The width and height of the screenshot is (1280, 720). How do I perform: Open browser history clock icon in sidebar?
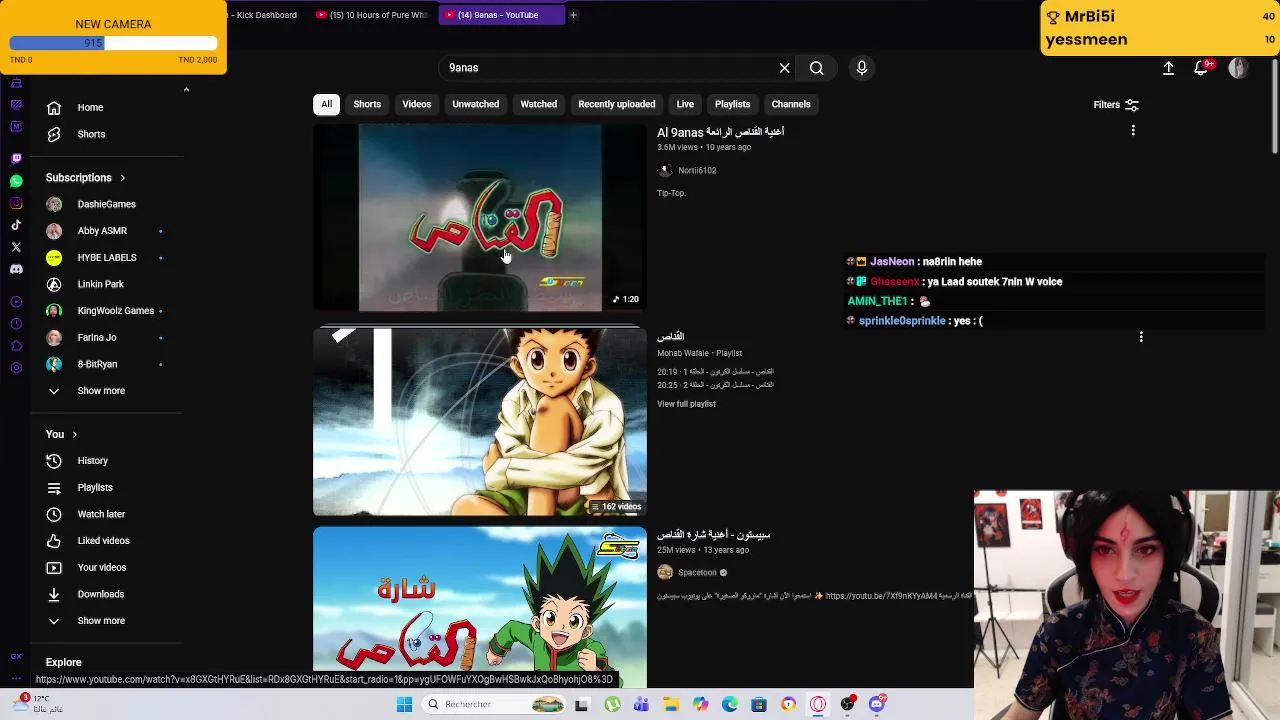(16, 324)
